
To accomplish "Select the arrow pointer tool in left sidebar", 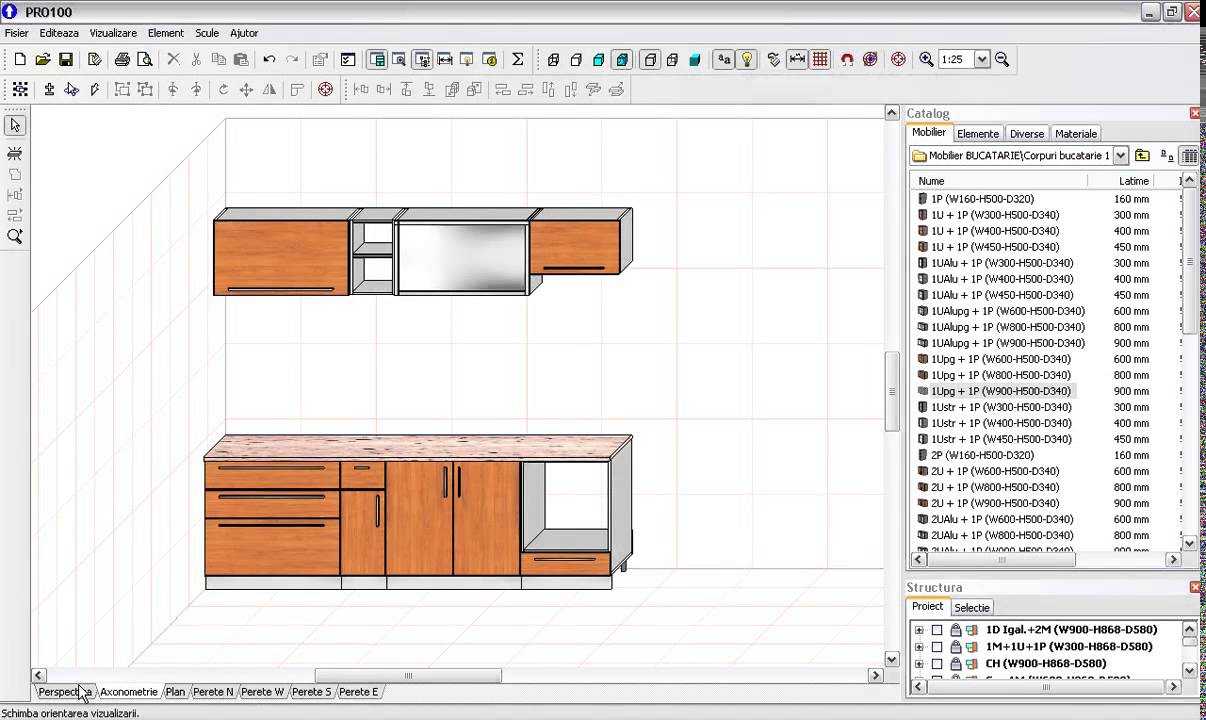I will pos(15,126).
